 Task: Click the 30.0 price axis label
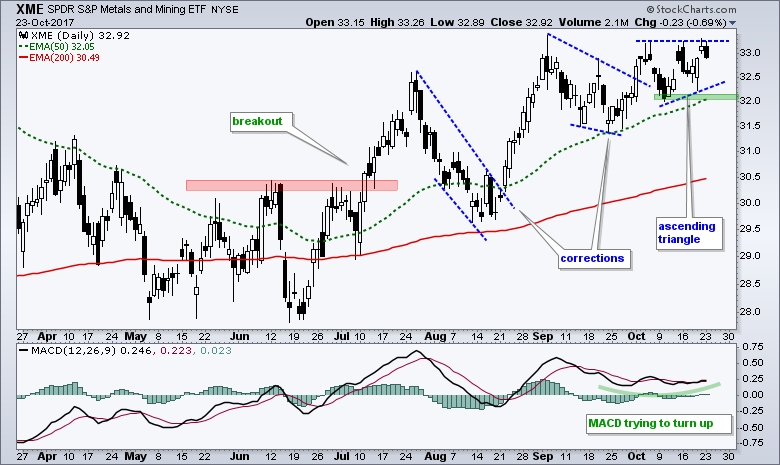(750, 202)
